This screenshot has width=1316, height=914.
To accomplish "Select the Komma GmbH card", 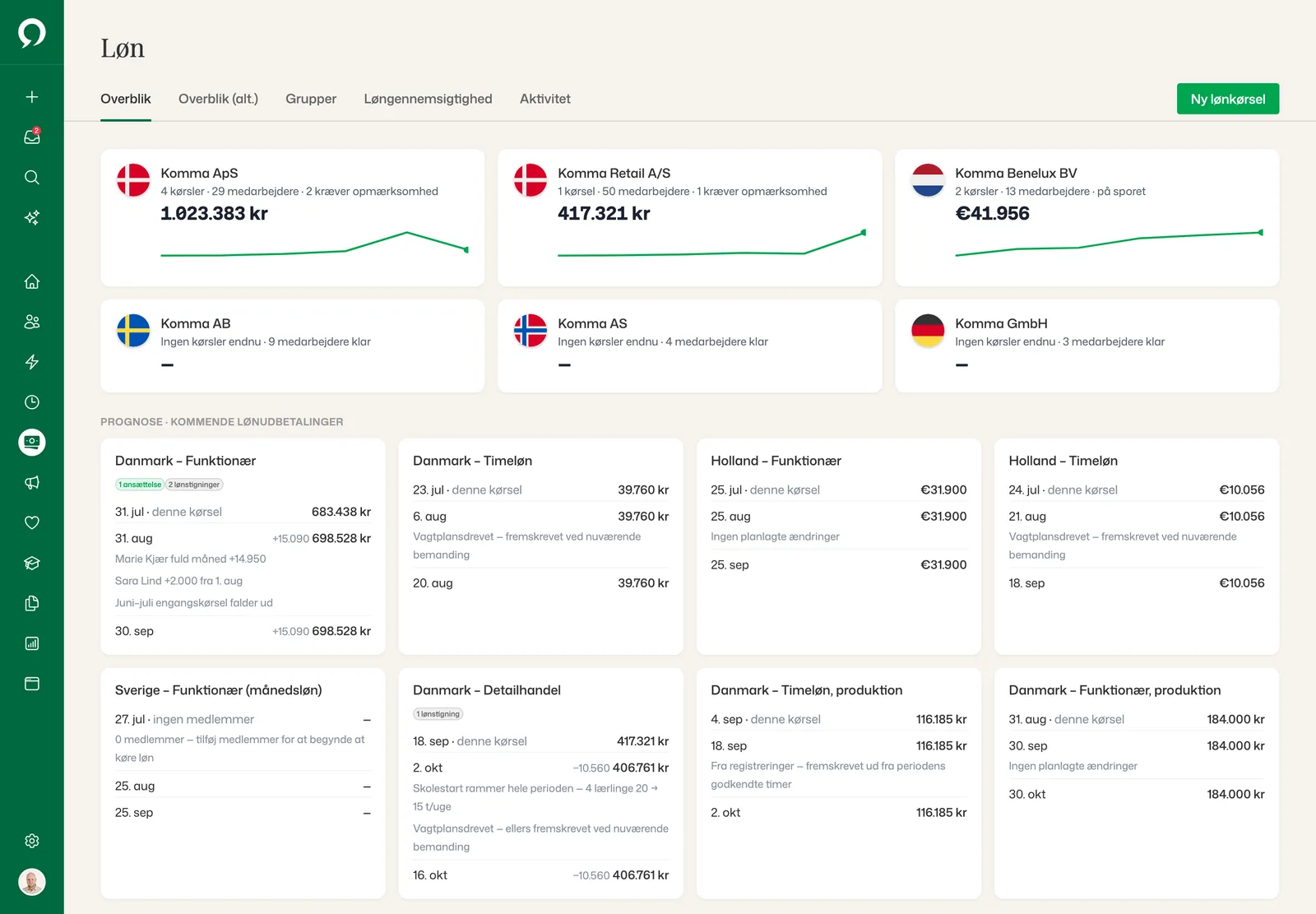I will [1087, 346].
